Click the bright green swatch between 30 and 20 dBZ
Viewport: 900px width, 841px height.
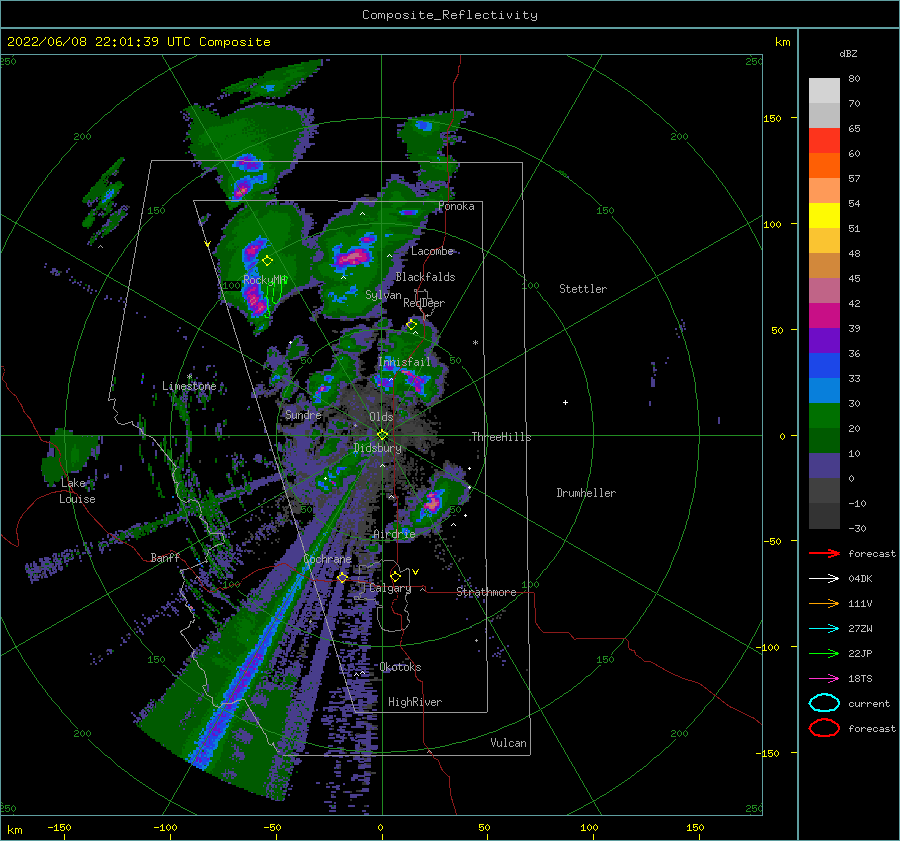pyautogui.click(x=824, y=416)
